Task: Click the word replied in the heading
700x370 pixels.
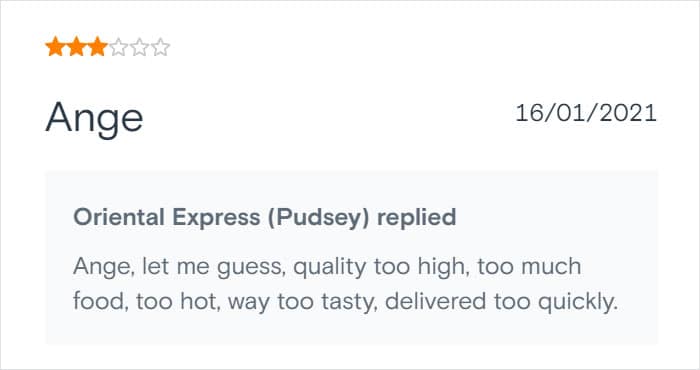Action: pyautogui.click(x=417, y=218)
